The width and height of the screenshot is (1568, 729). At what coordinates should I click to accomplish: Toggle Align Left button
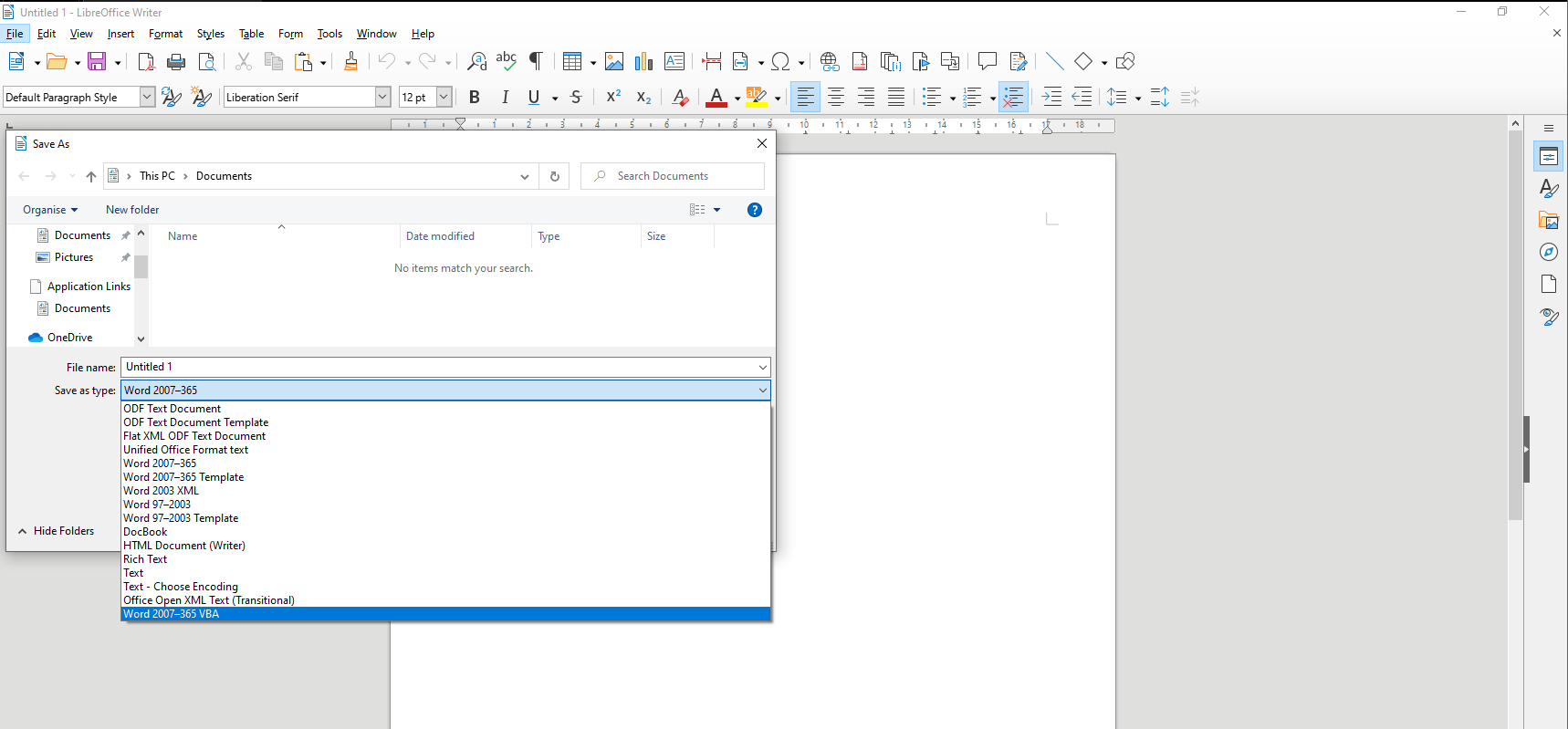coord(805,97)
